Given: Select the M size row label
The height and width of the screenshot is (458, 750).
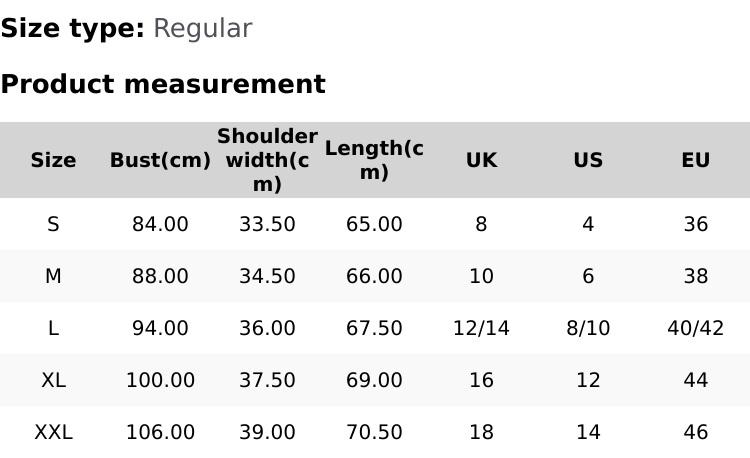Looking at the screenshot, I should (x=53, y=276).
